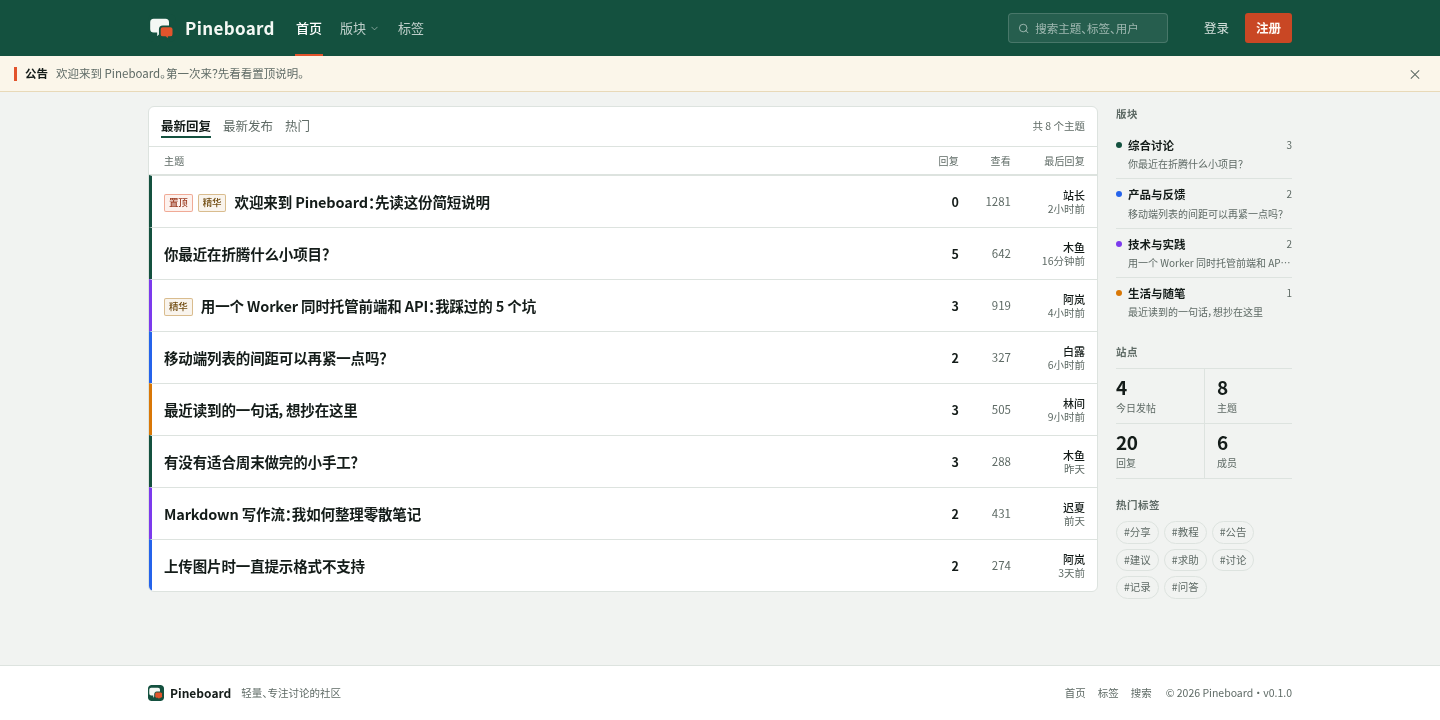The height and width of the screenshot is (720, 1440).
Task: Select the #记录 tag
Action: pos(1137,588)
